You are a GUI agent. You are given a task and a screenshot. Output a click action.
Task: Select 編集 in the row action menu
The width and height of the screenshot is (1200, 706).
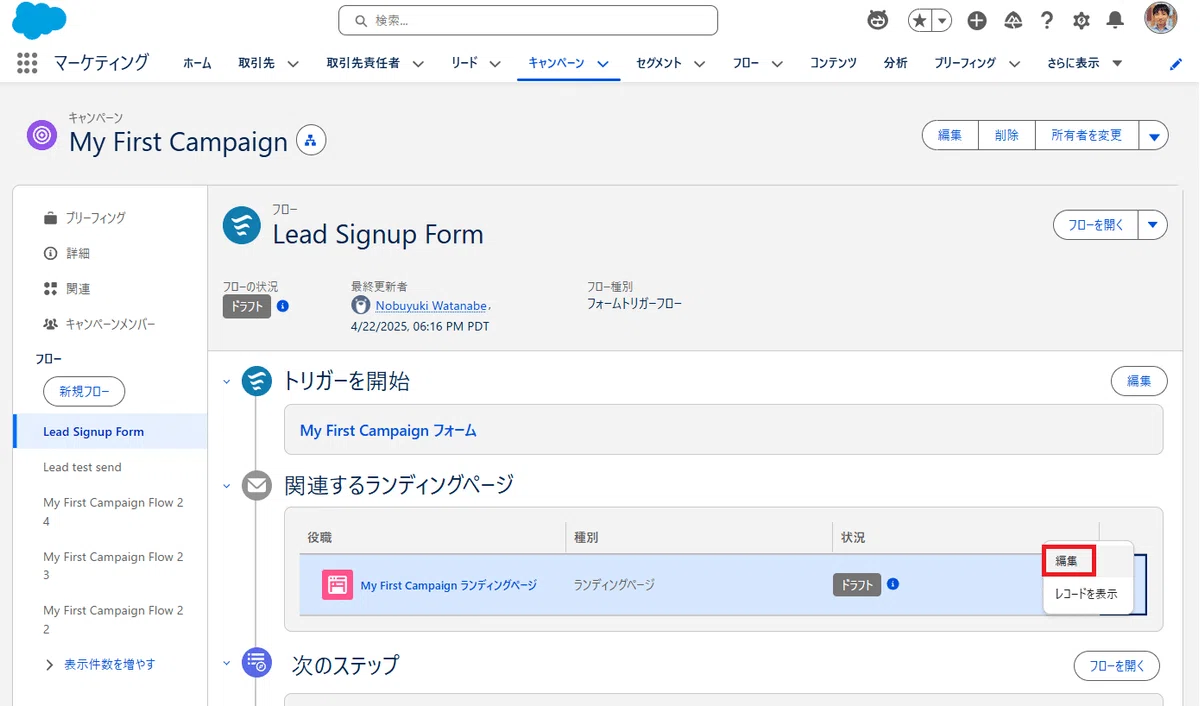click(x=1069, y=561)
